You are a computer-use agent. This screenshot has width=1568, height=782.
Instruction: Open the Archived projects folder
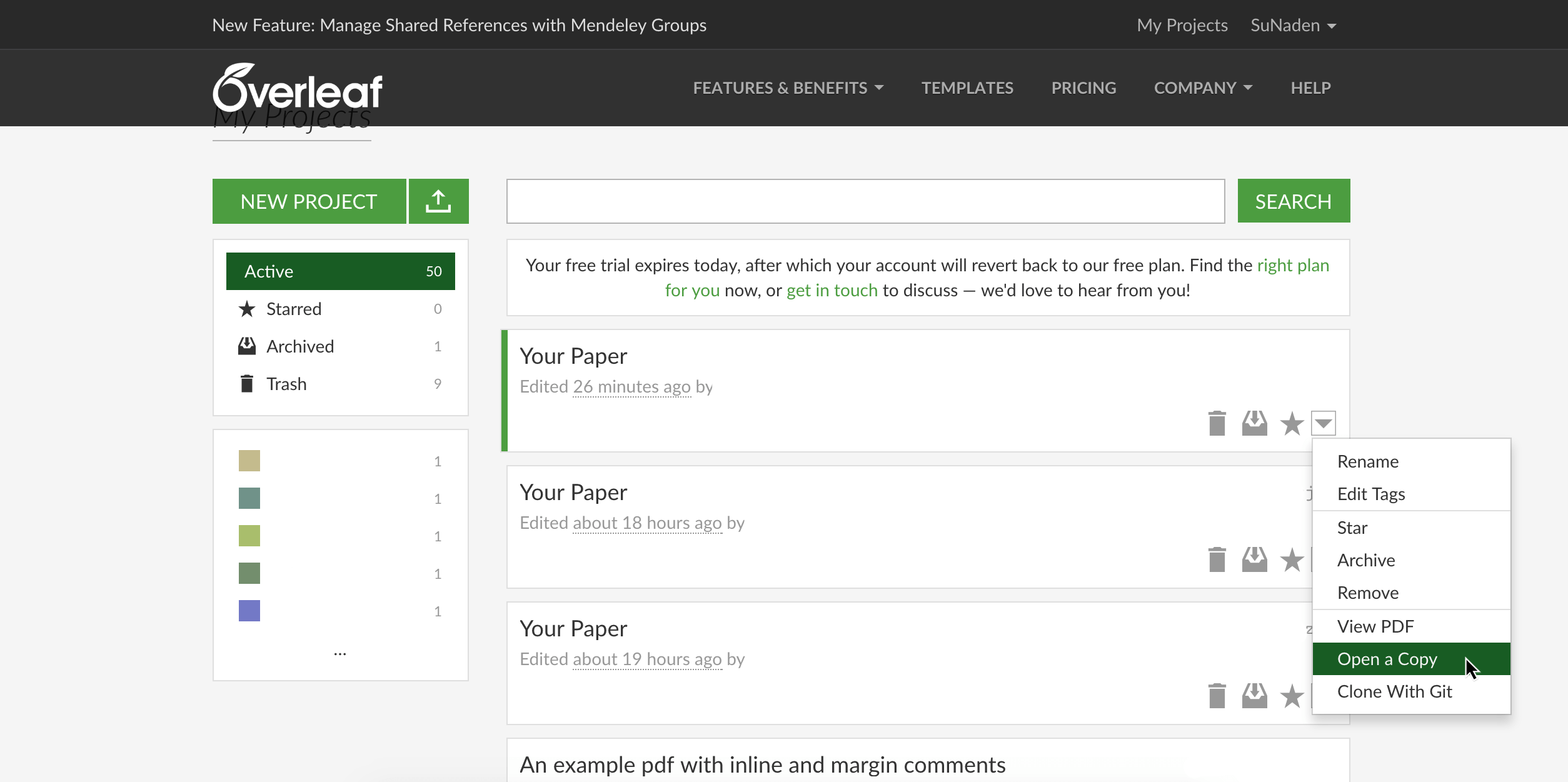click(300, 346)
